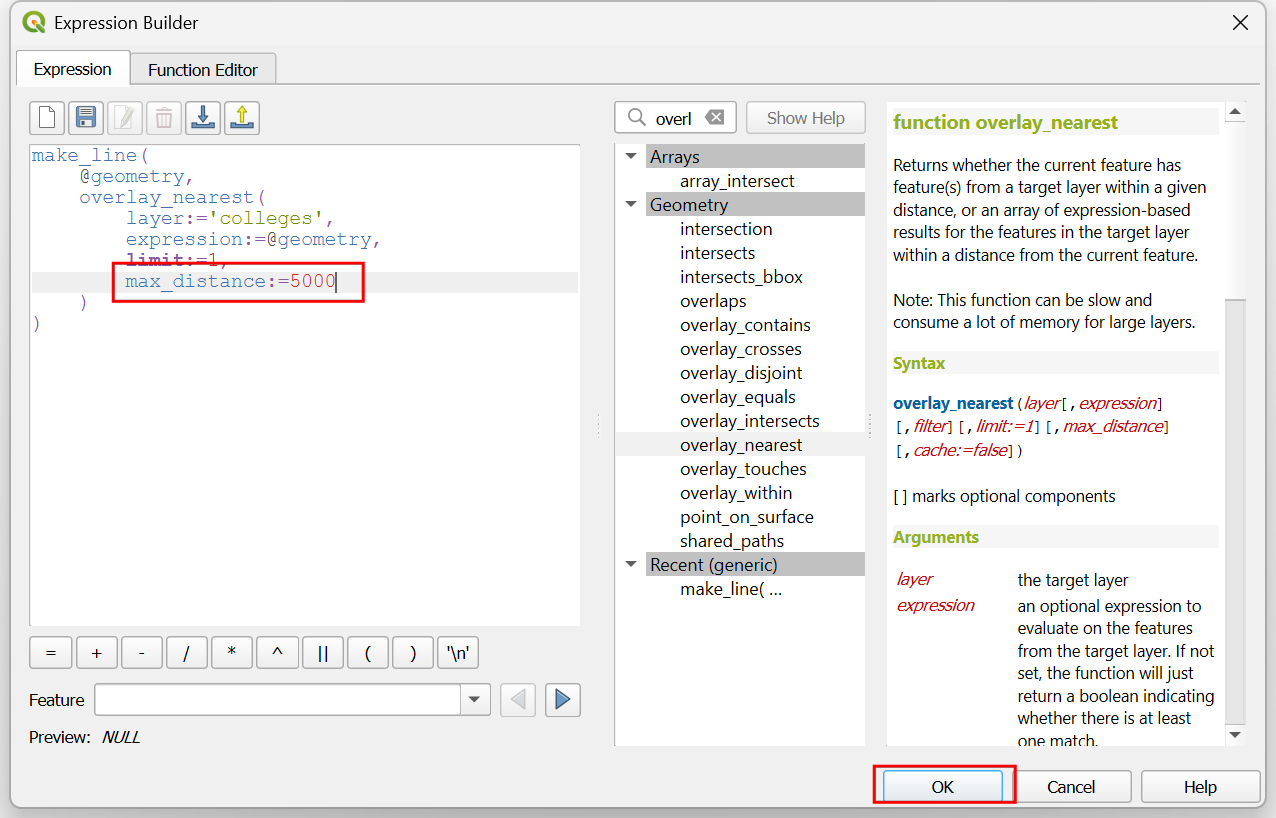Save the current expression with the floppy icon
Screen dimensions: 1276x818
click(x=86, y=117)
